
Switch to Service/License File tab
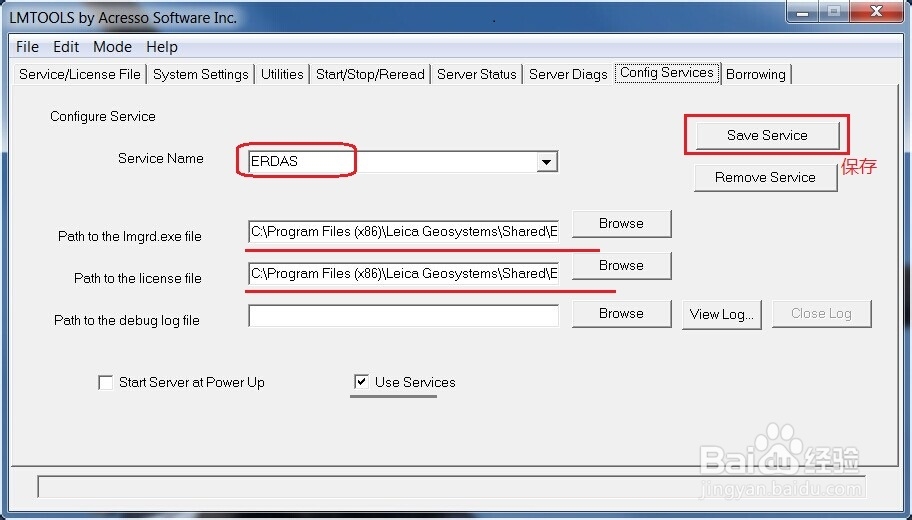point(80,74)
